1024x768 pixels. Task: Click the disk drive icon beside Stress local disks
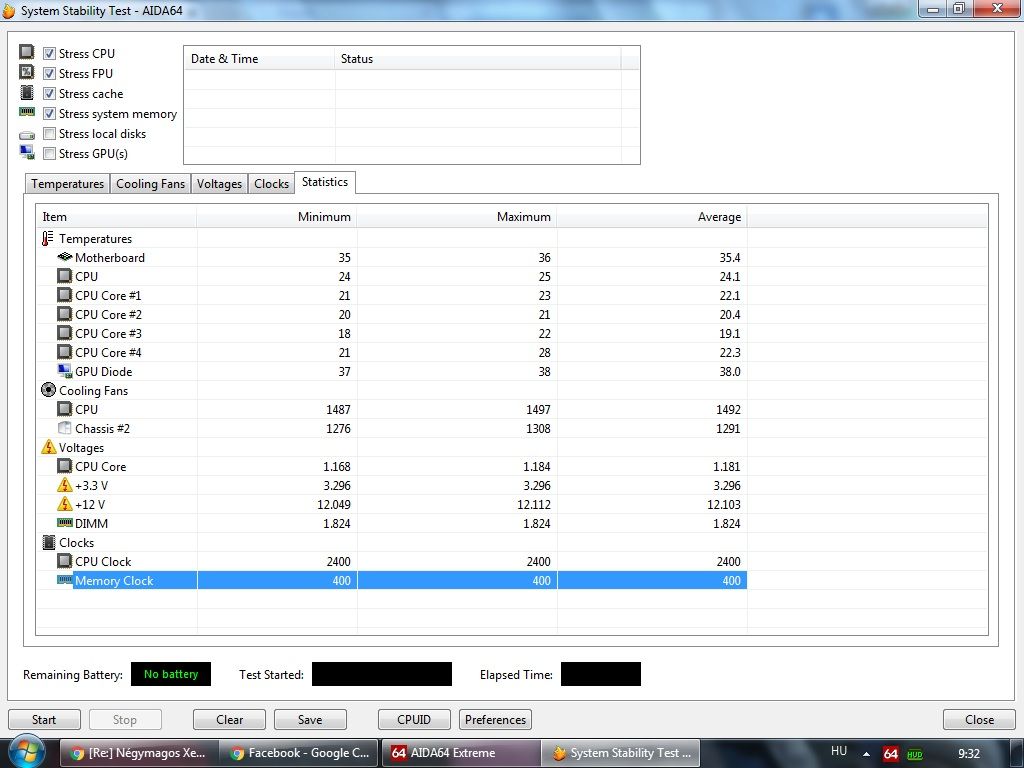[x=27, y=135]
